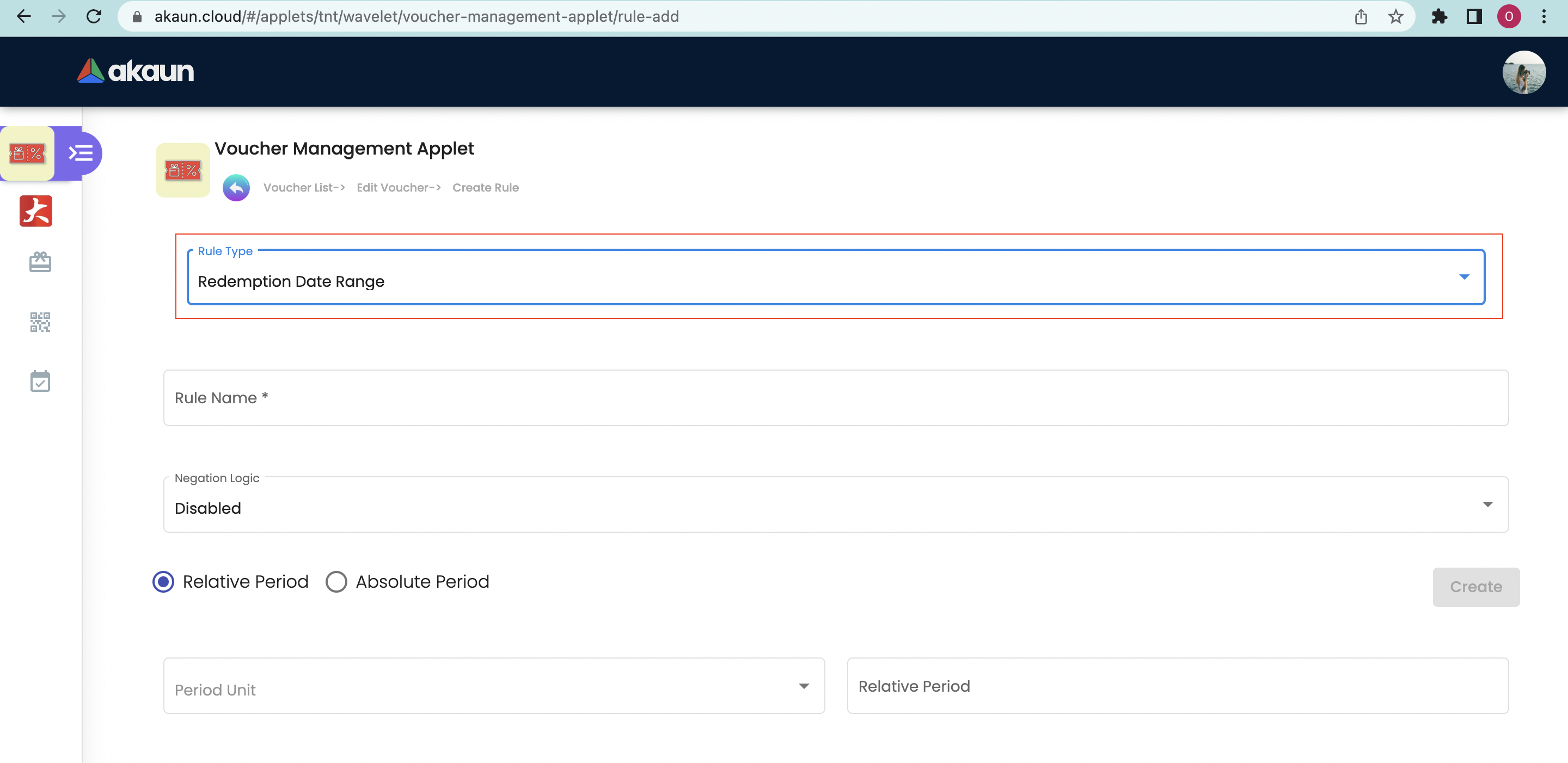Click the Relative Period input field

(x=1177, y=686)
